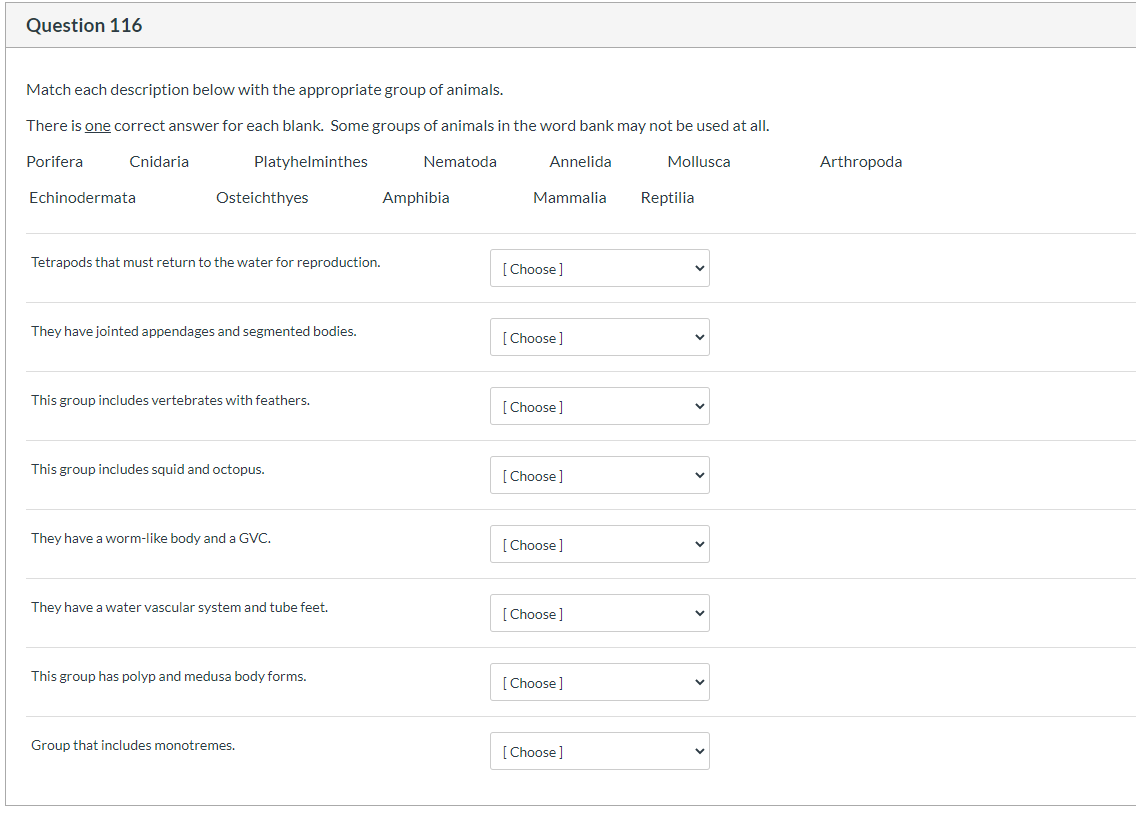Select the word Osteichthyes
1136x817 pixels.
click(262, 198)
